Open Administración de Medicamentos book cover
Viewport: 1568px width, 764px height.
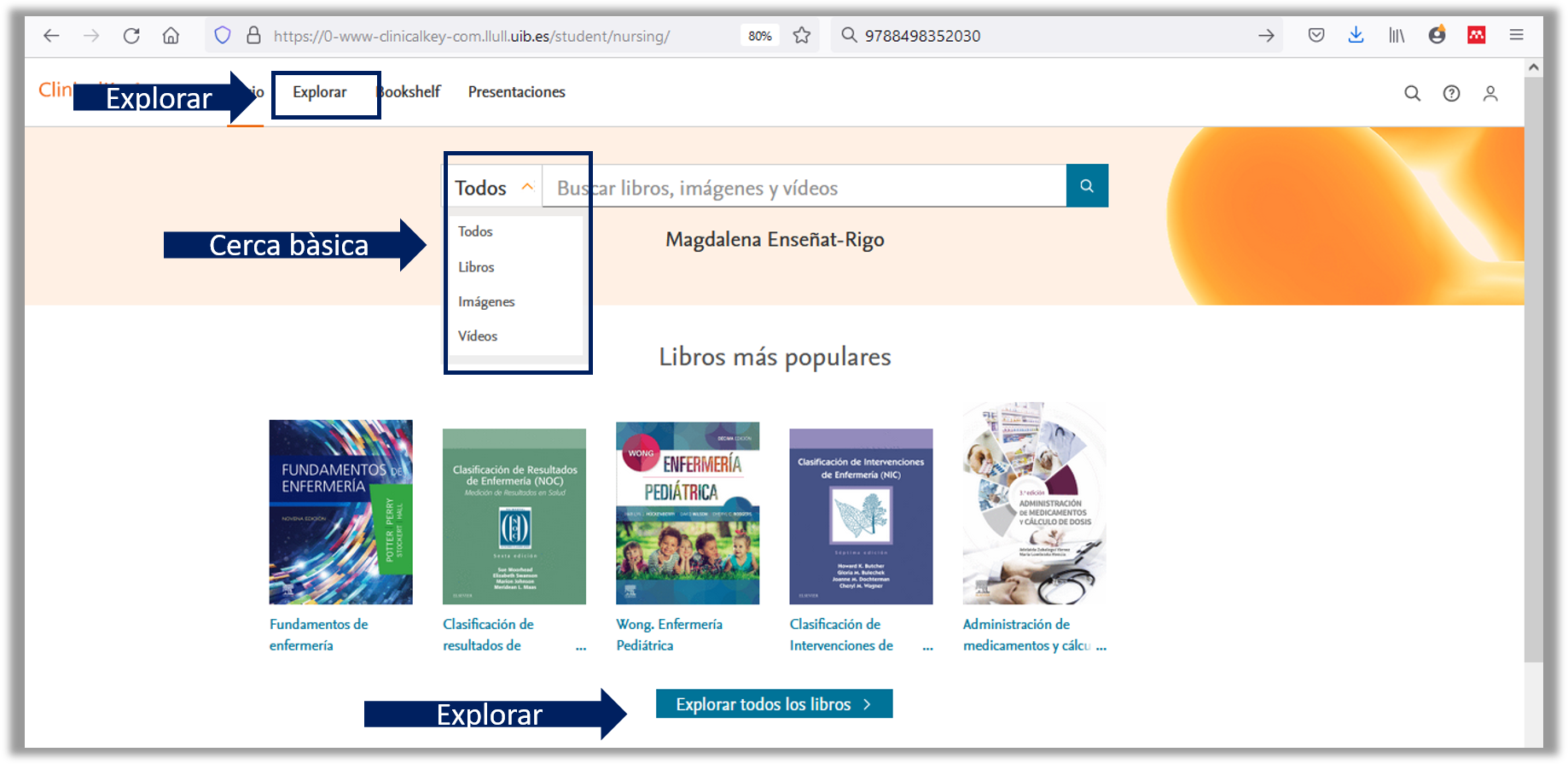pos(1034,503)
